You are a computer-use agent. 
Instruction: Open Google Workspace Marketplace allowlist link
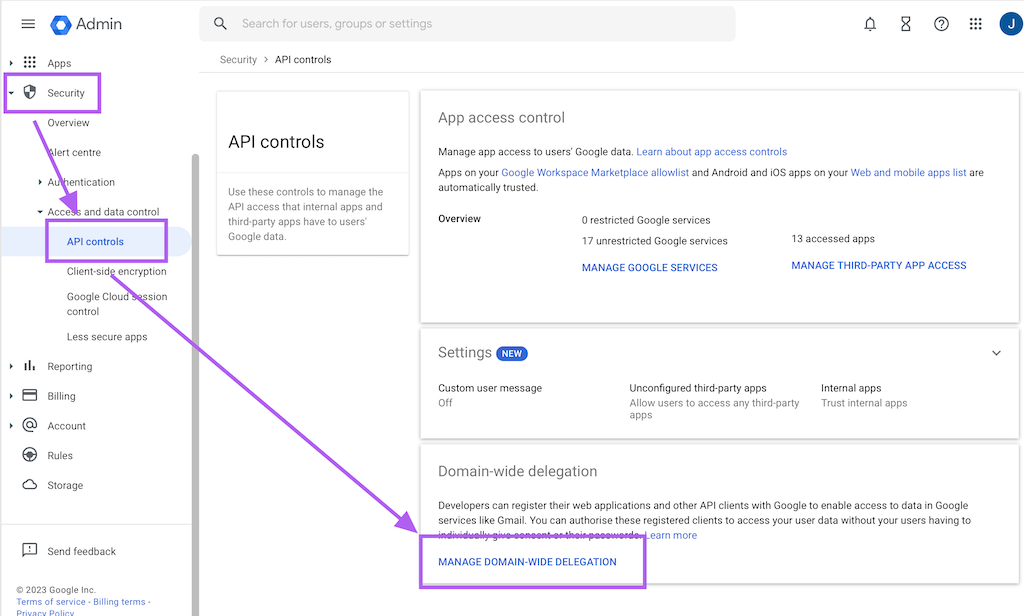[595, 172]
